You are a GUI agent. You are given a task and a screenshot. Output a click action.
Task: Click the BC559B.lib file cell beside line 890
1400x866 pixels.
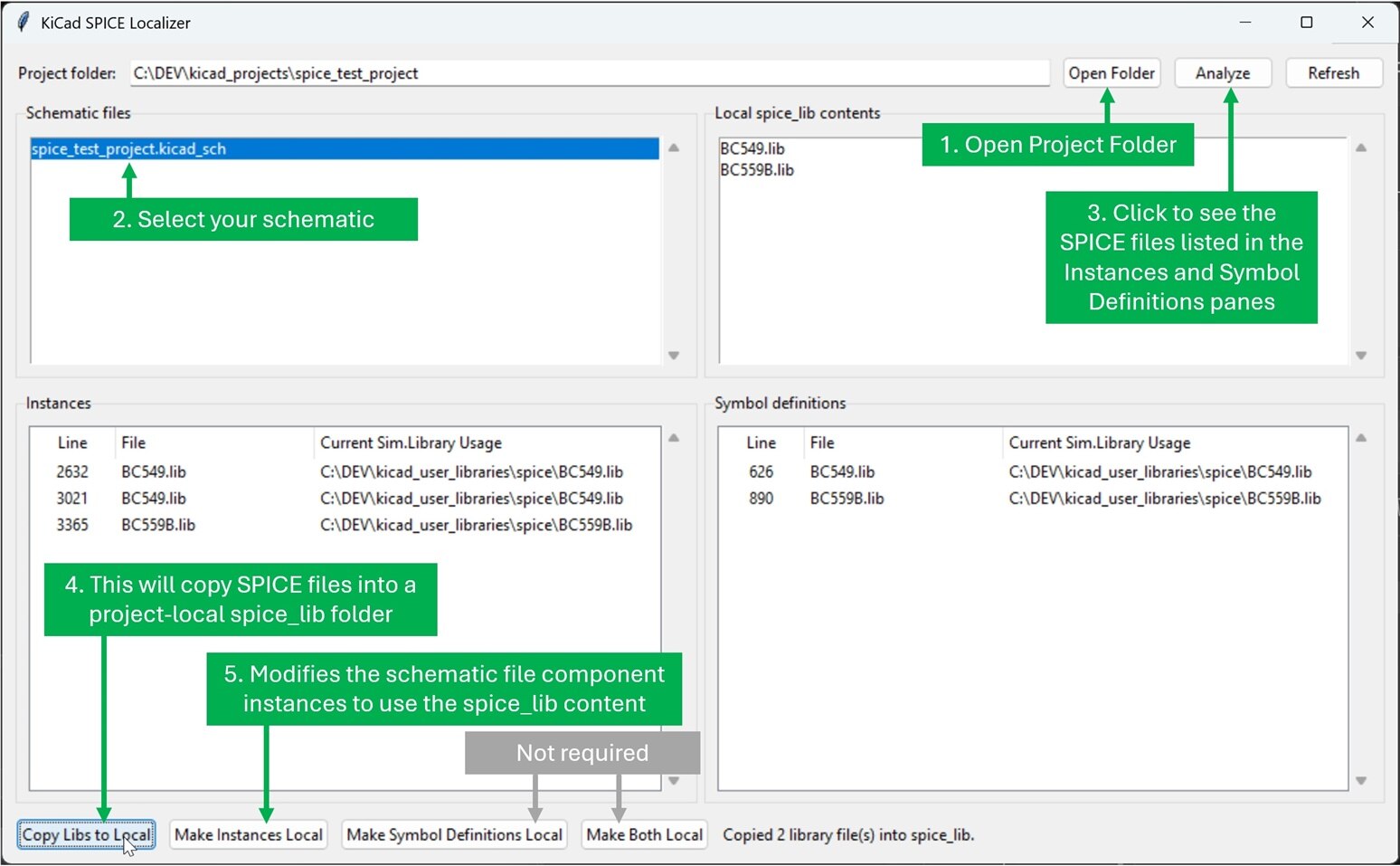[847, 498]
